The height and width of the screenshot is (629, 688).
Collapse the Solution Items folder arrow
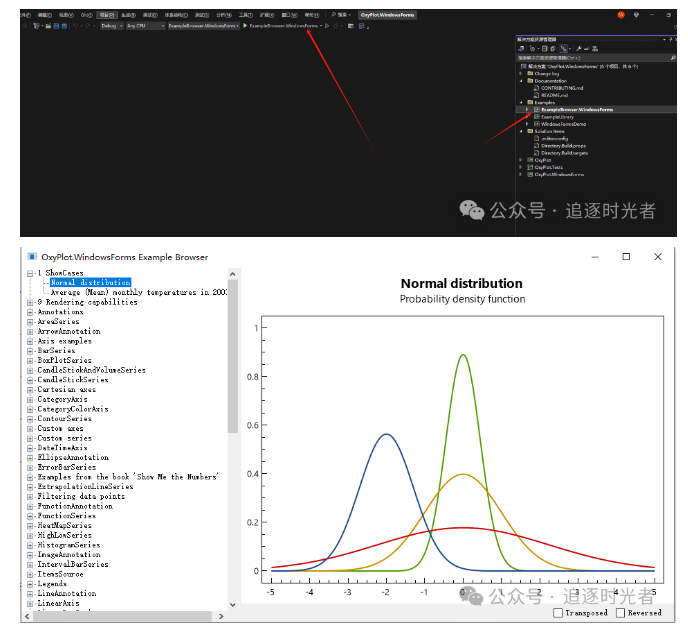(521, 131)
